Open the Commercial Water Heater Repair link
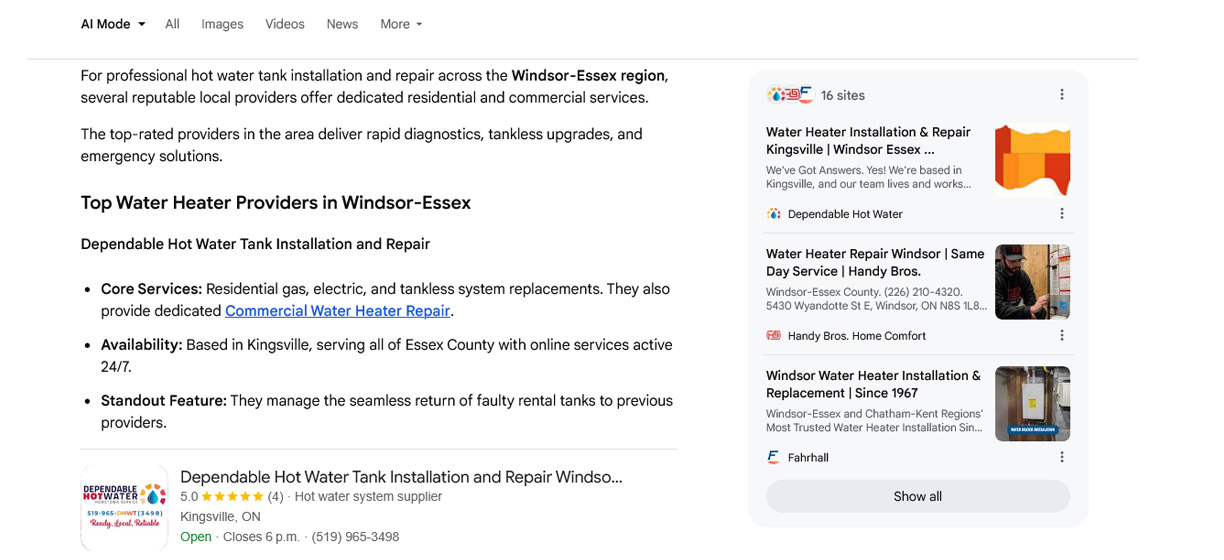This screenshot has height=560, width=1224. coord(337,311)
